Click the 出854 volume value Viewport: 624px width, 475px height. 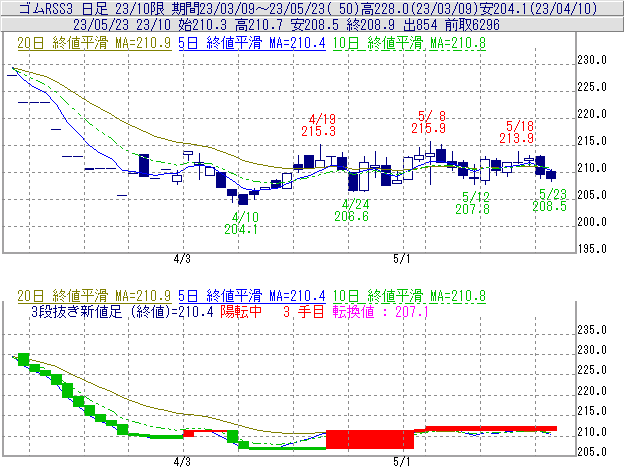[x=420, y=25]
